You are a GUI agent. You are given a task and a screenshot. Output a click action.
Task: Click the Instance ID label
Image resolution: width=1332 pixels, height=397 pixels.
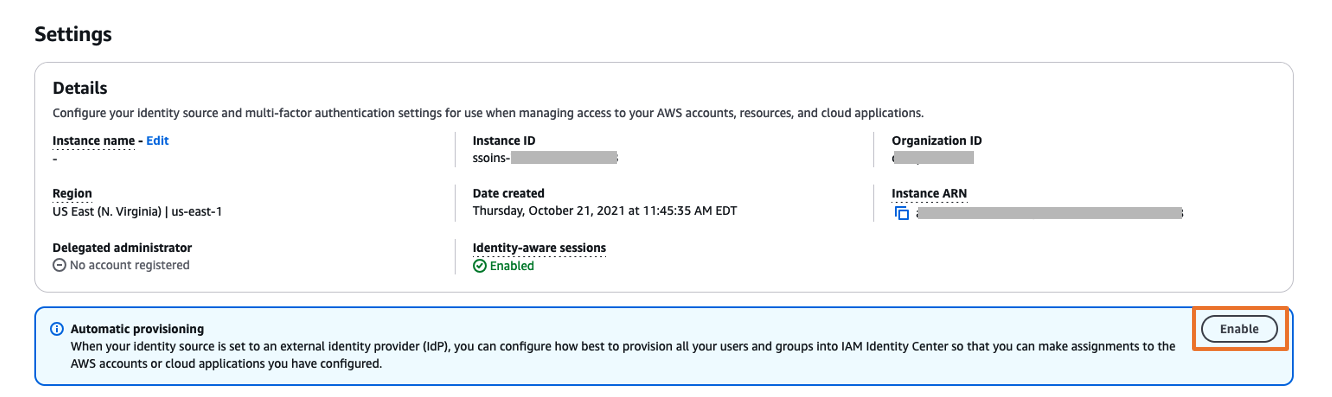504,141
